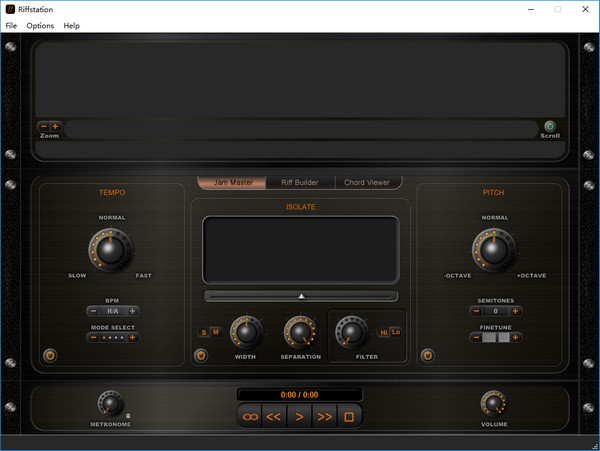Image resolution: width=600 pixels, height=451 pixels.
Task: Toggle the green Scroll button
Action: point(550,126)
